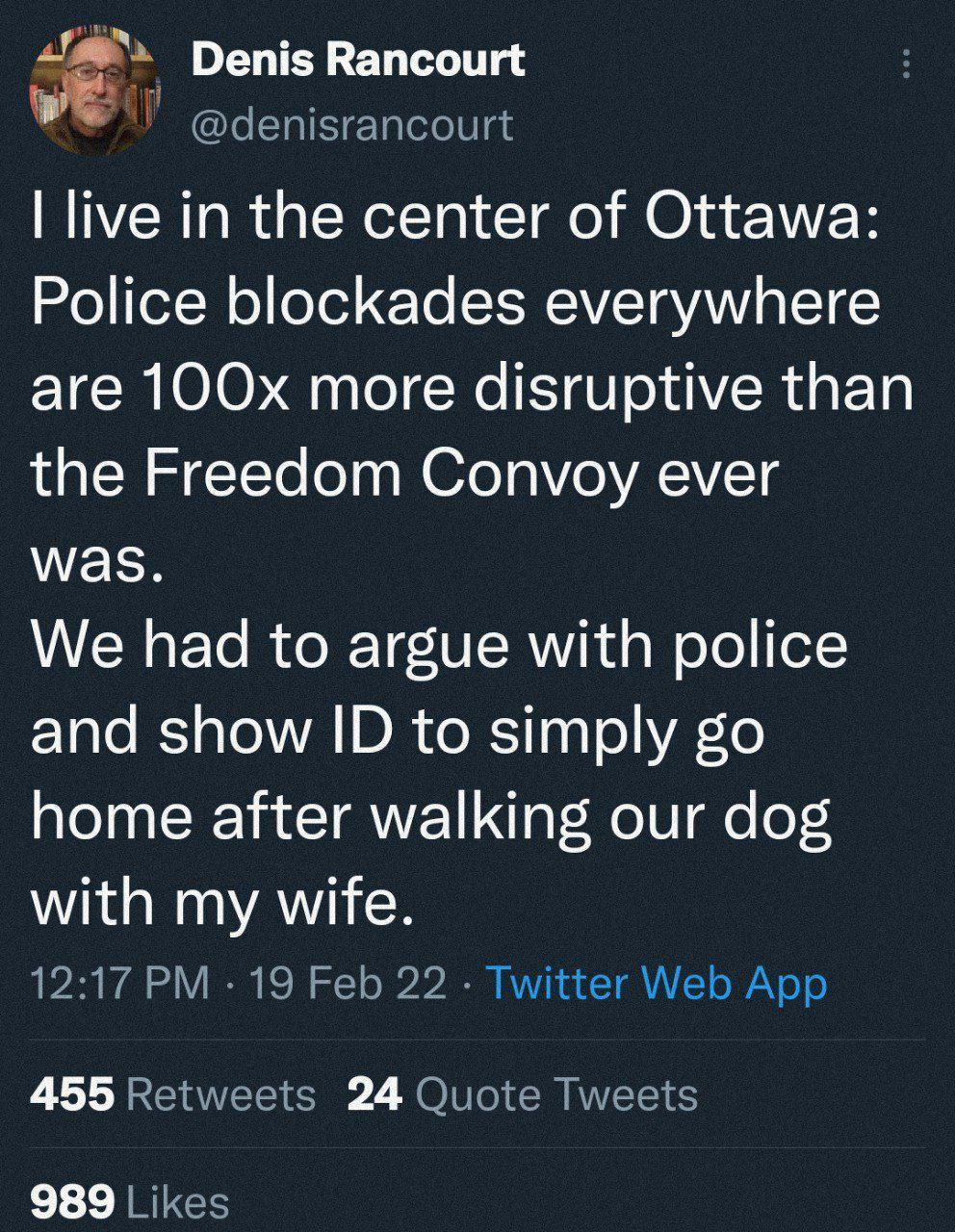Open the Denis Rancourt display name link
This screenshot has height=1232, width=955.
pos(358,60)
